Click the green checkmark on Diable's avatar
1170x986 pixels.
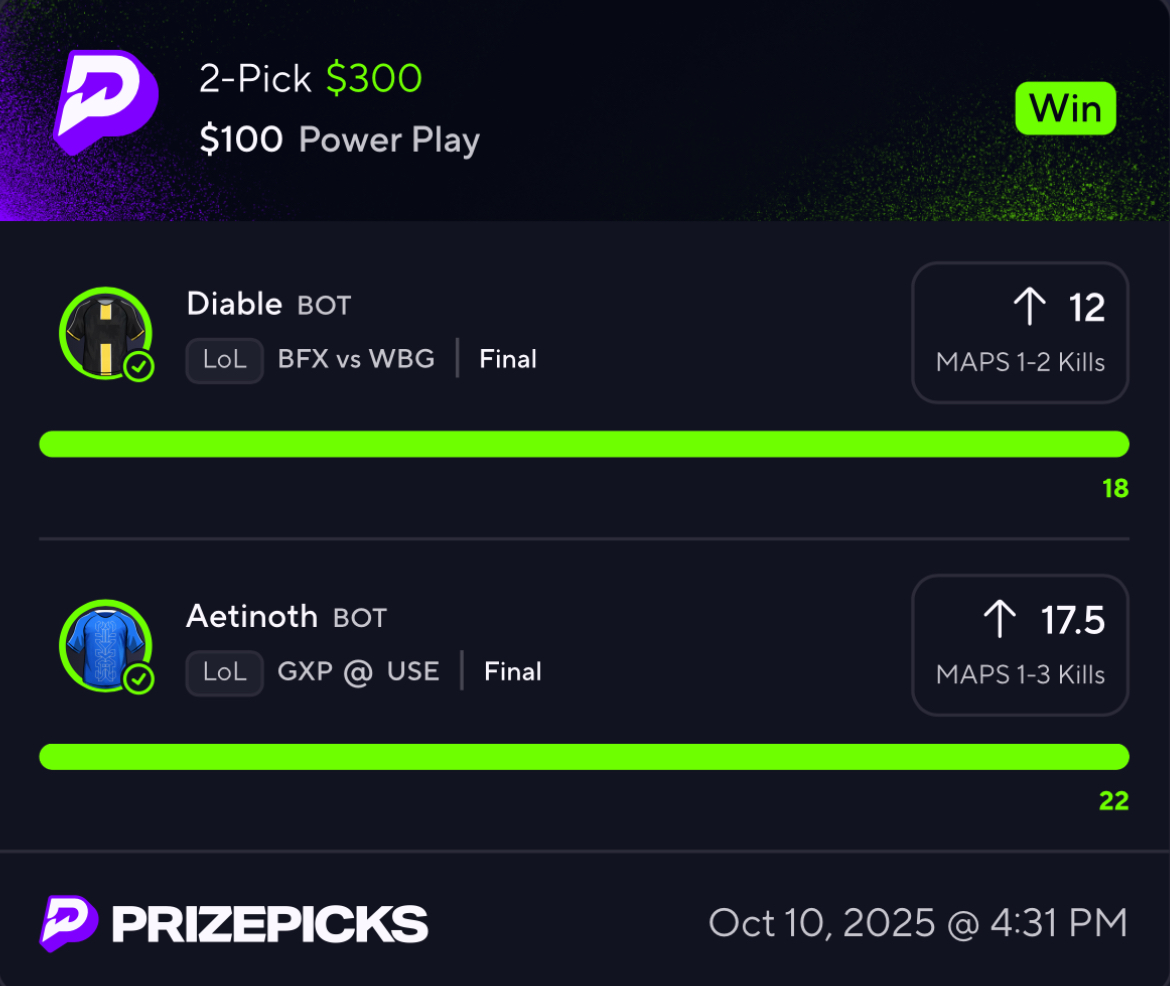139,368
